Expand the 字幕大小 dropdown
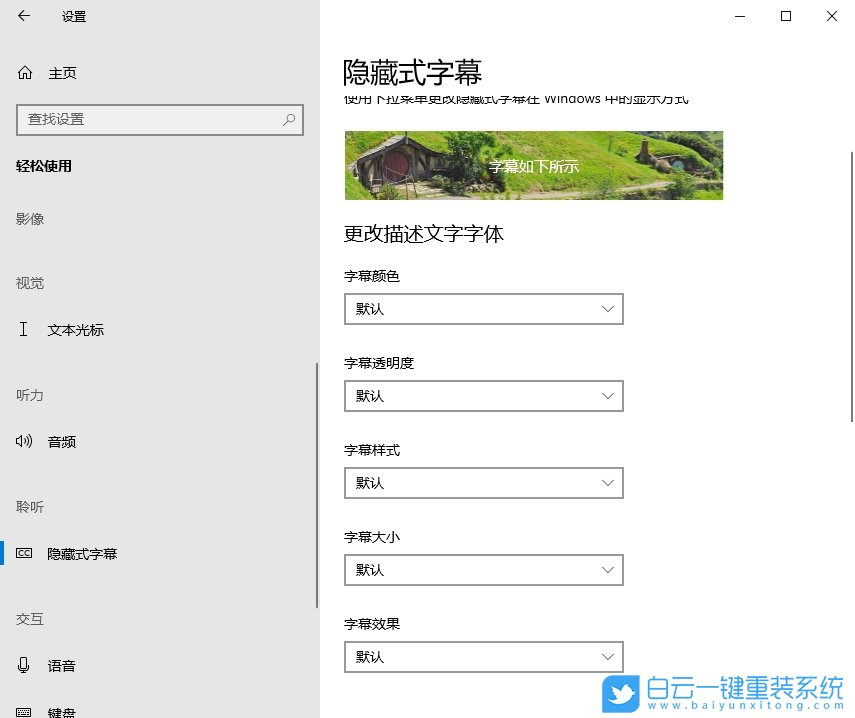The height and width of the screenshot is (718, 855). 483,570
